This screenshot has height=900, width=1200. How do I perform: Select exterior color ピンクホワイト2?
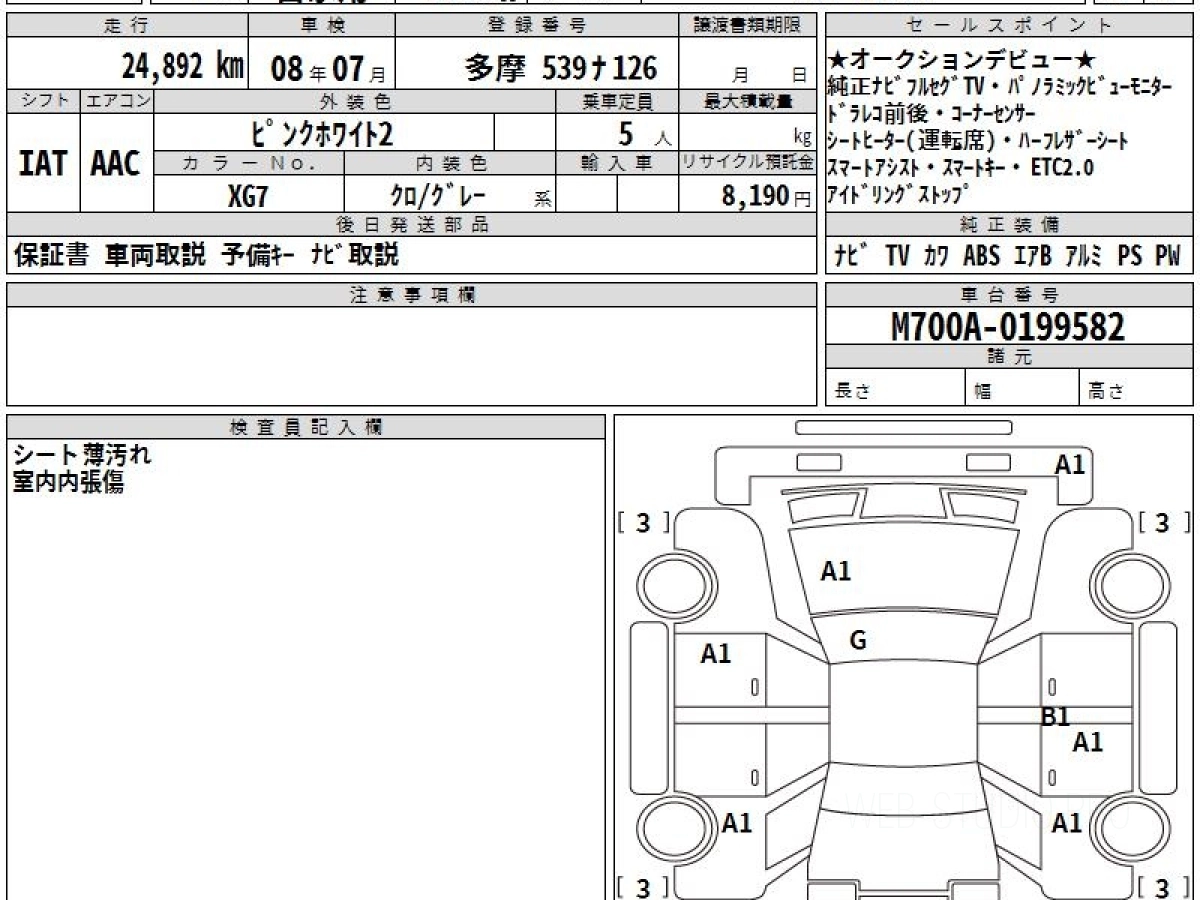[324, 132]
